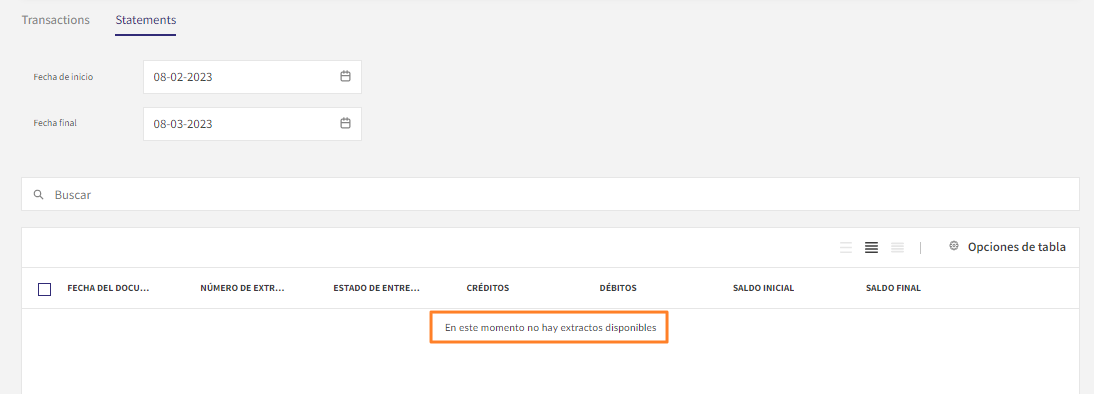Sort by NÚMERO DE EXTR... column
This screenshot has width=1094, height=394.
tap(243, 288)
